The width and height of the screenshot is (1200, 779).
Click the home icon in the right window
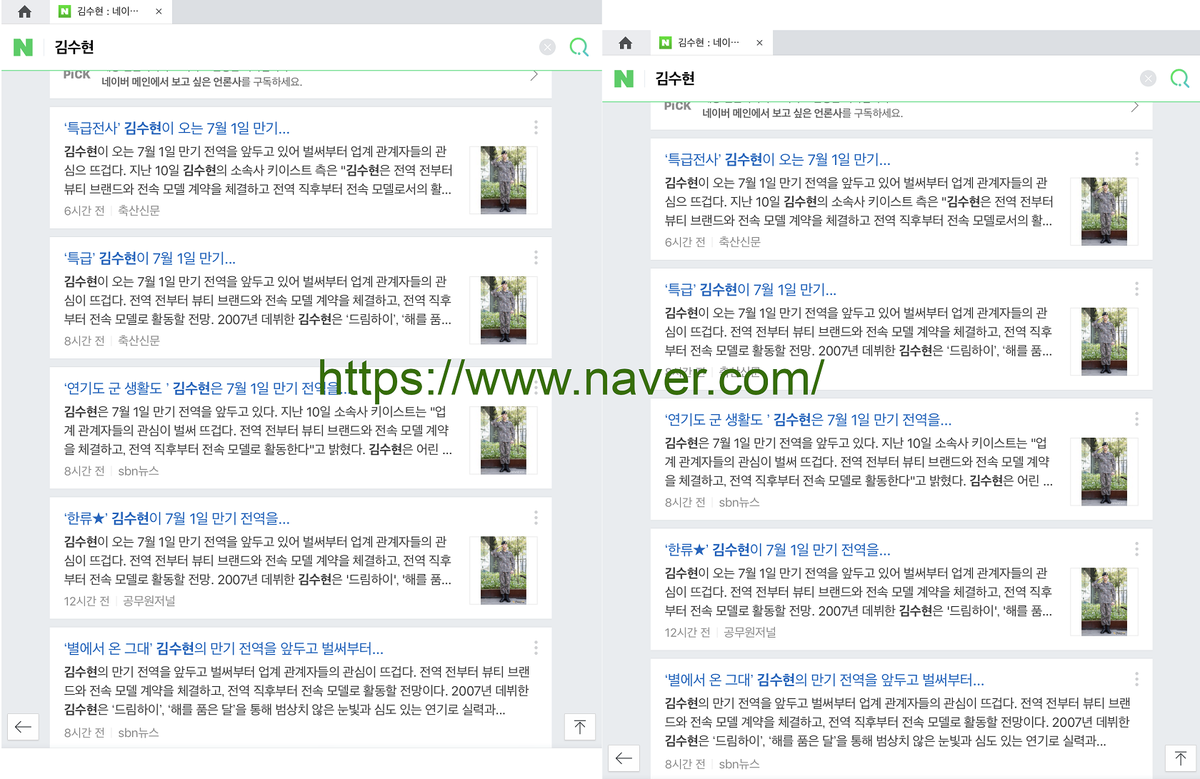(626, 43)
